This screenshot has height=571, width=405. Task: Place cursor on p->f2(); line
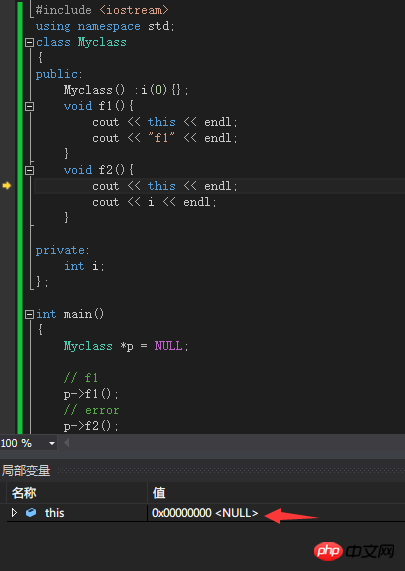point(91,426)
